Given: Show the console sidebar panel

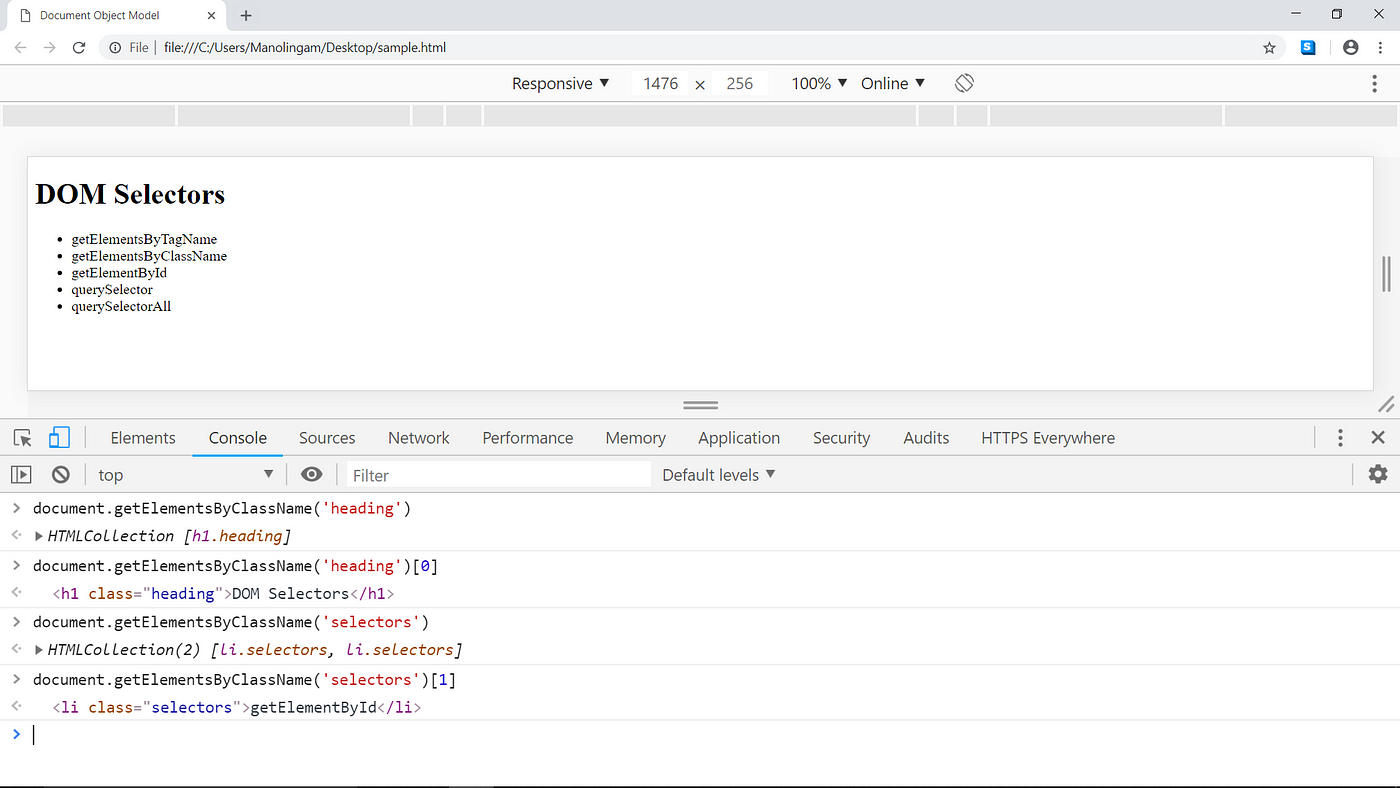Looking at the screenshot, I should tap(21, 475).
